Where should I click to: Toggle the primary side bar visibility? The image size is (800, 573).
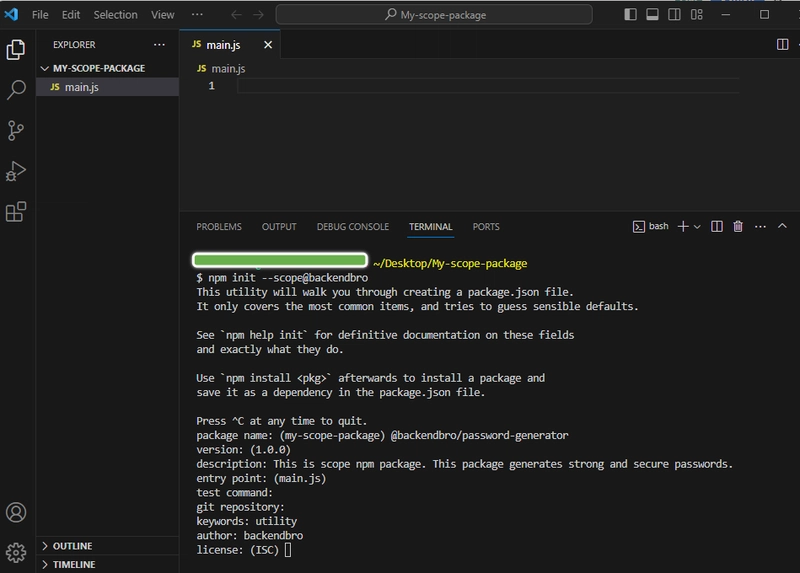[x=630, y=15]
